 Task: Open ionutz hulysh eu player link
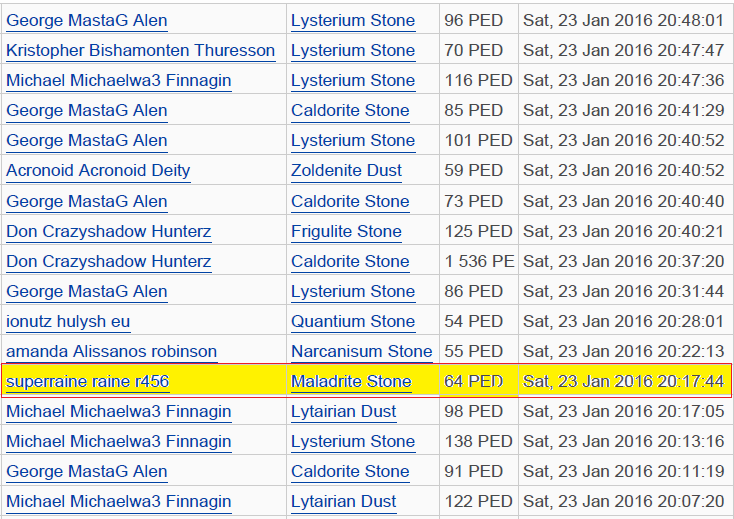click(68, 322)
